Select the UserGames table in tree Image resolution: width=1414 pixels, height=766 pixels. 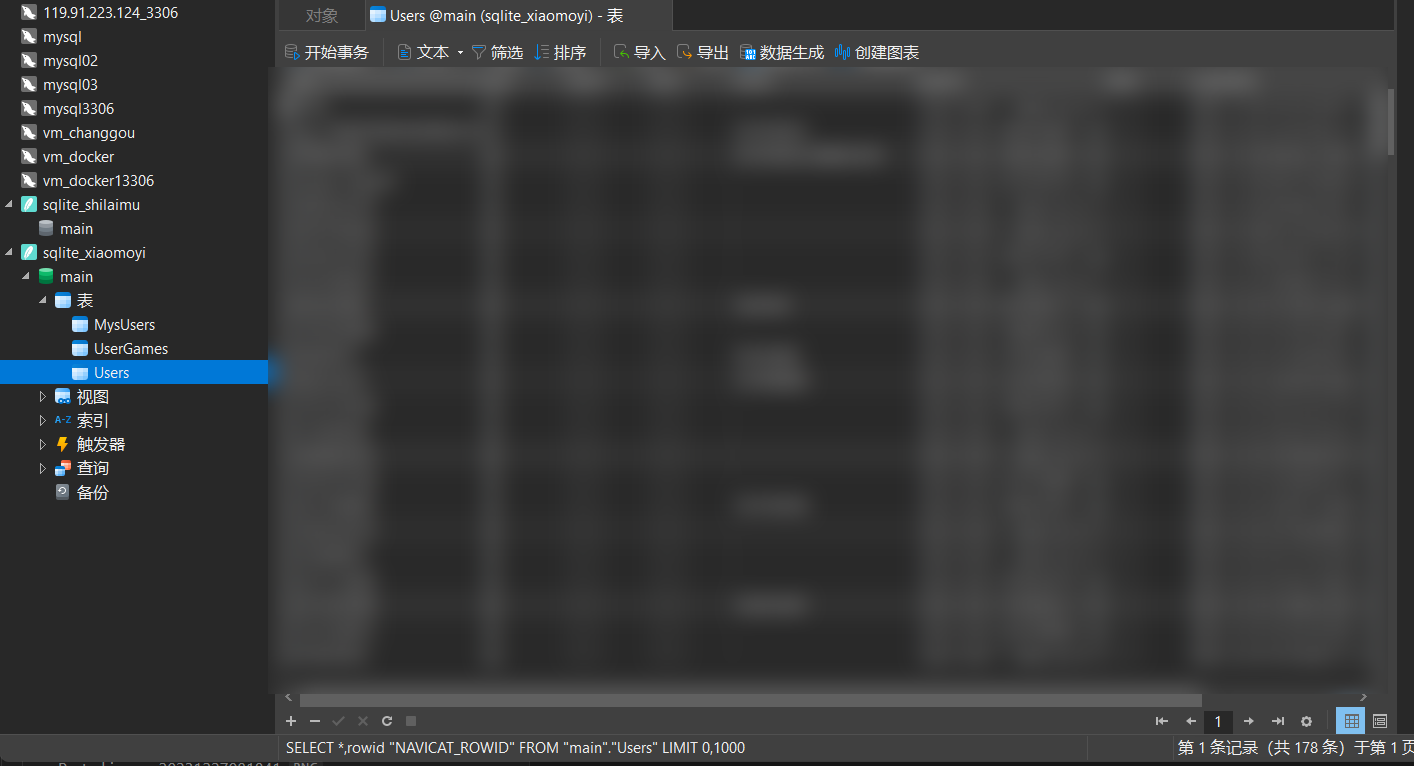point(130,349)
